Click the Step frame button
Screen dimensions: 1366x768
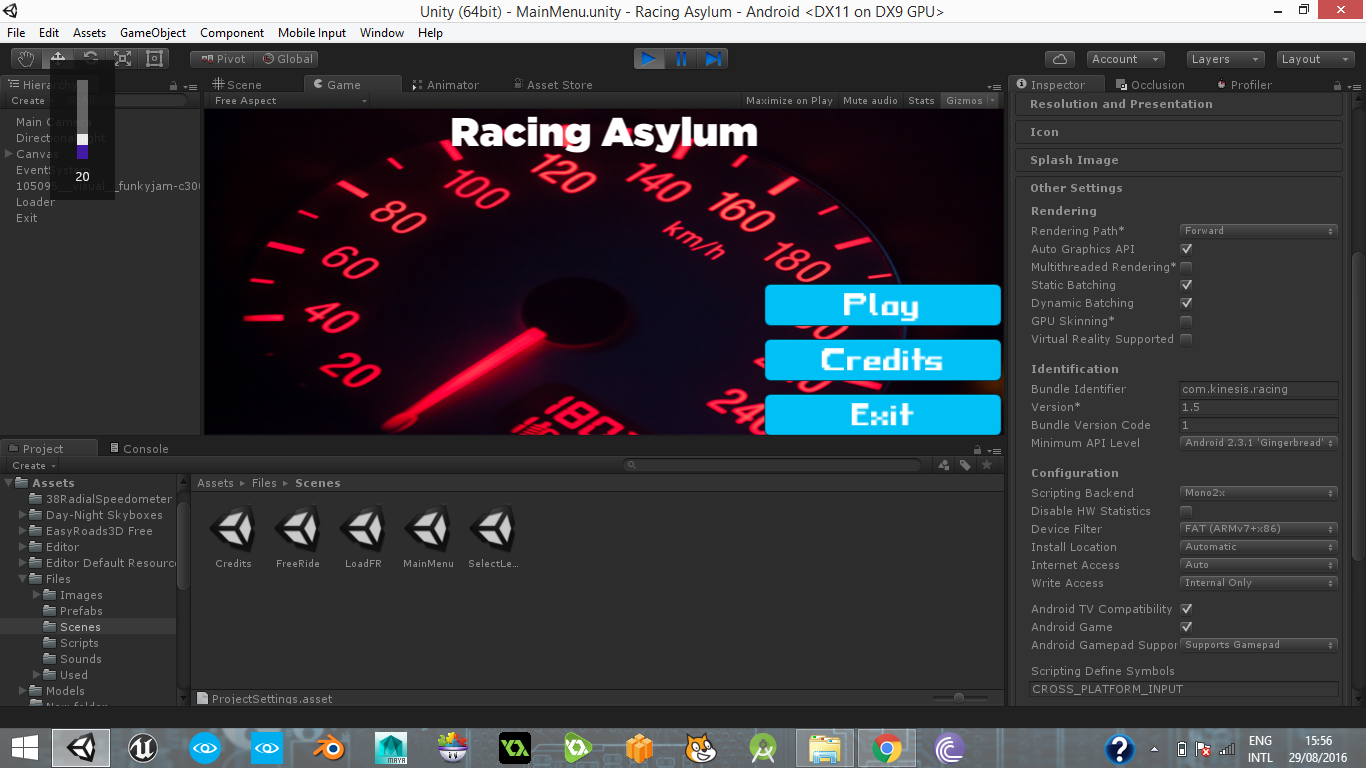(713, 59)
